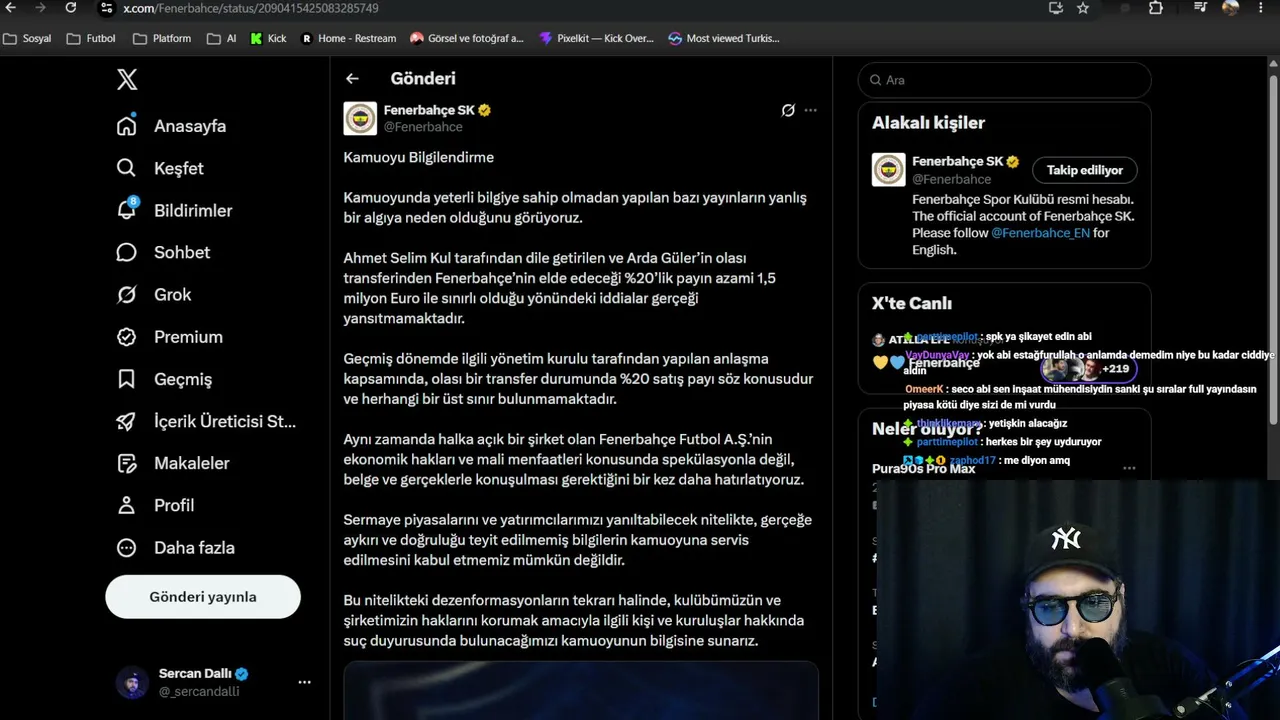This screenshot has height=720, width=1280.
Task: Click the Keşfet search icon in sidebar
Action: pos(127,168)
